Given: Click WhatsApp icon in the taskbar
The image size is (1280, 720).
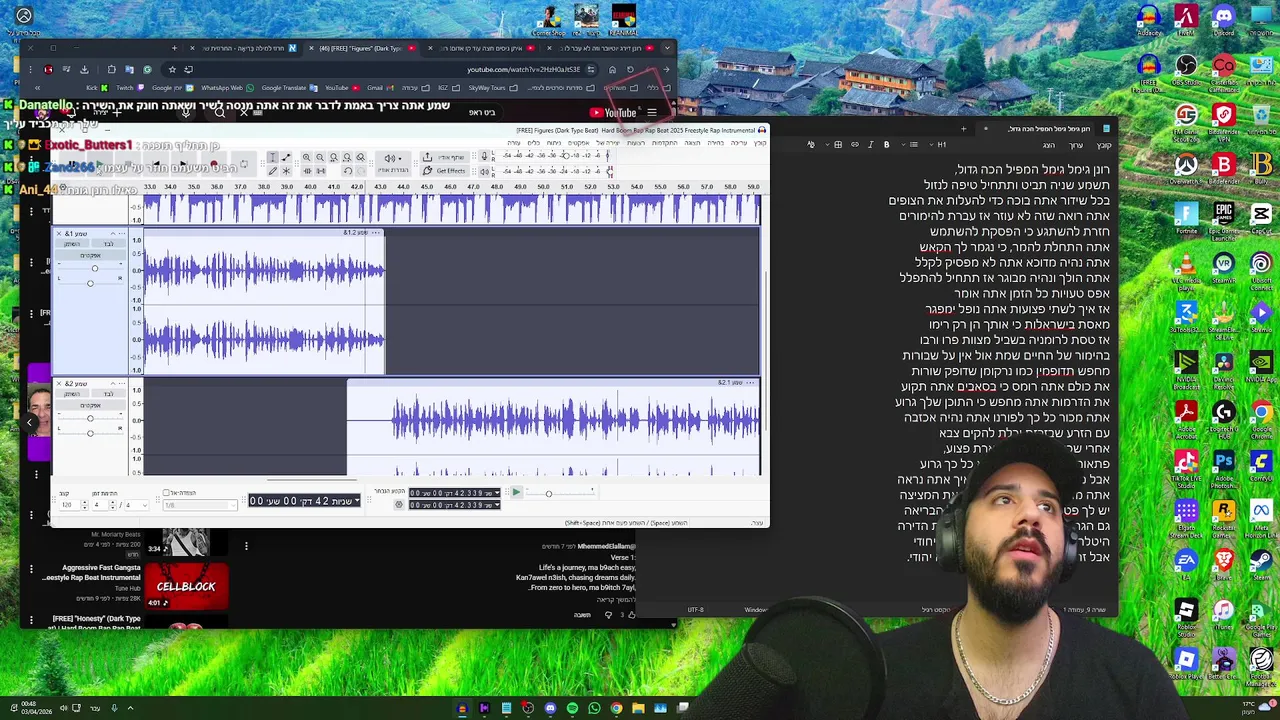Looking at the screenshot, I should pyautogui.click(x=594, y=708).
